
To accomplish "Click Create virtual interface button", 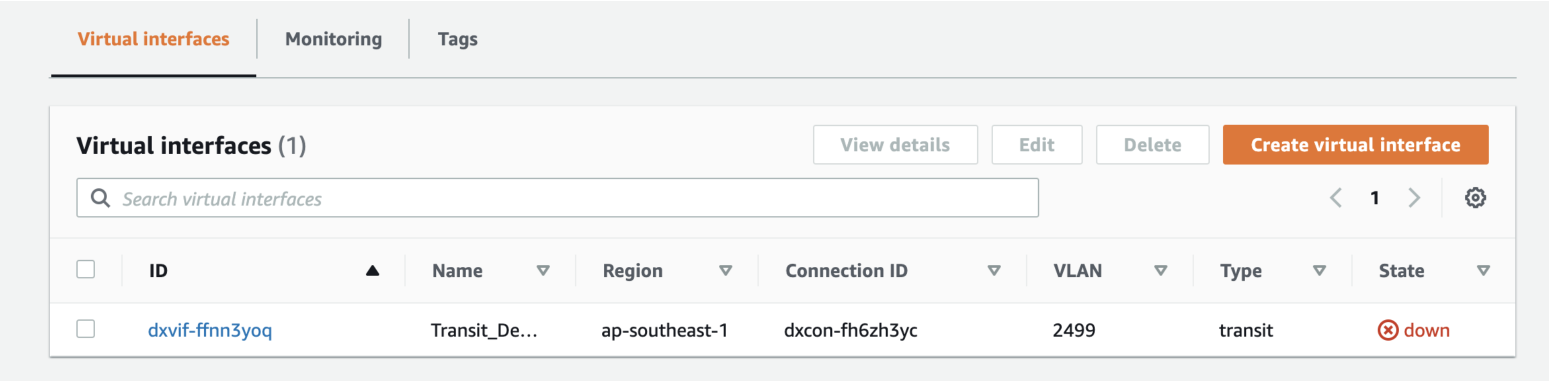I will (x=1355, y=145).
